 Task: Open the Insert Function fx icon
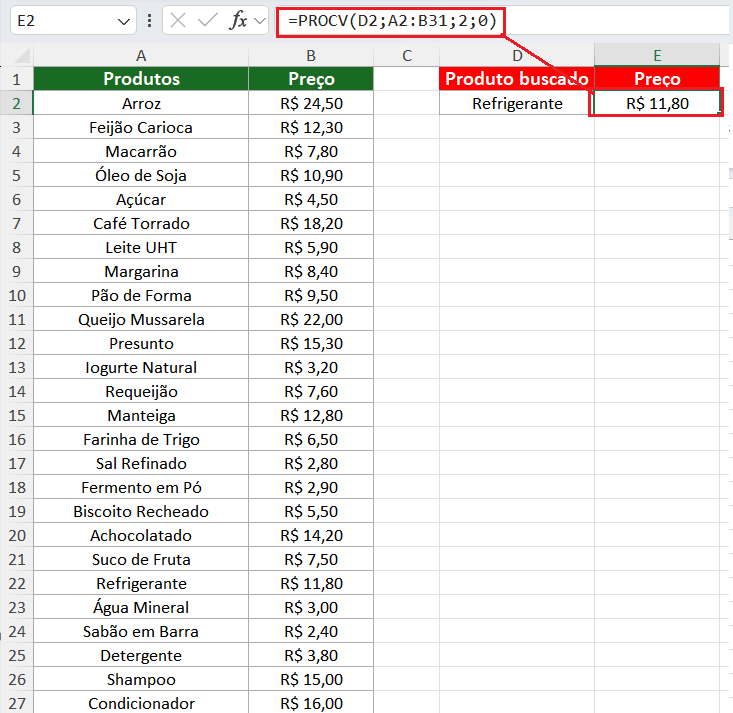(x=238, y=21)
